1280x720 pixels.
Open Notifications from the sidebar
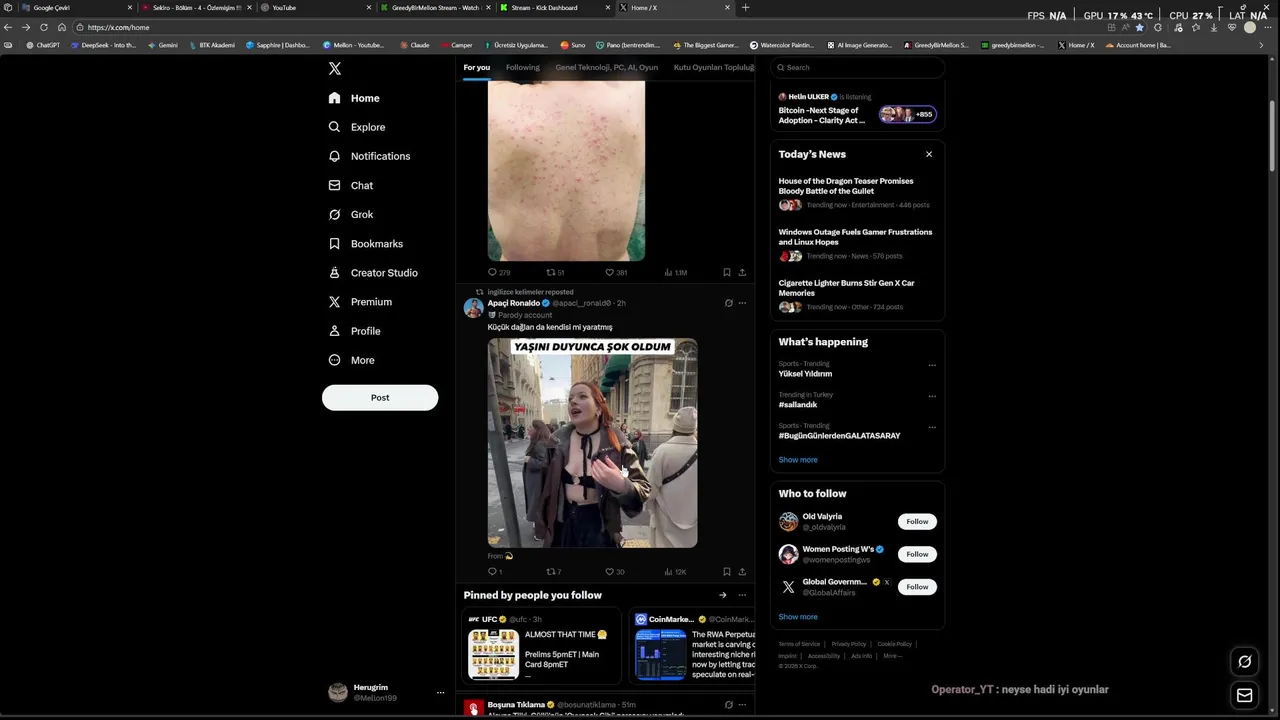(369, 156)
